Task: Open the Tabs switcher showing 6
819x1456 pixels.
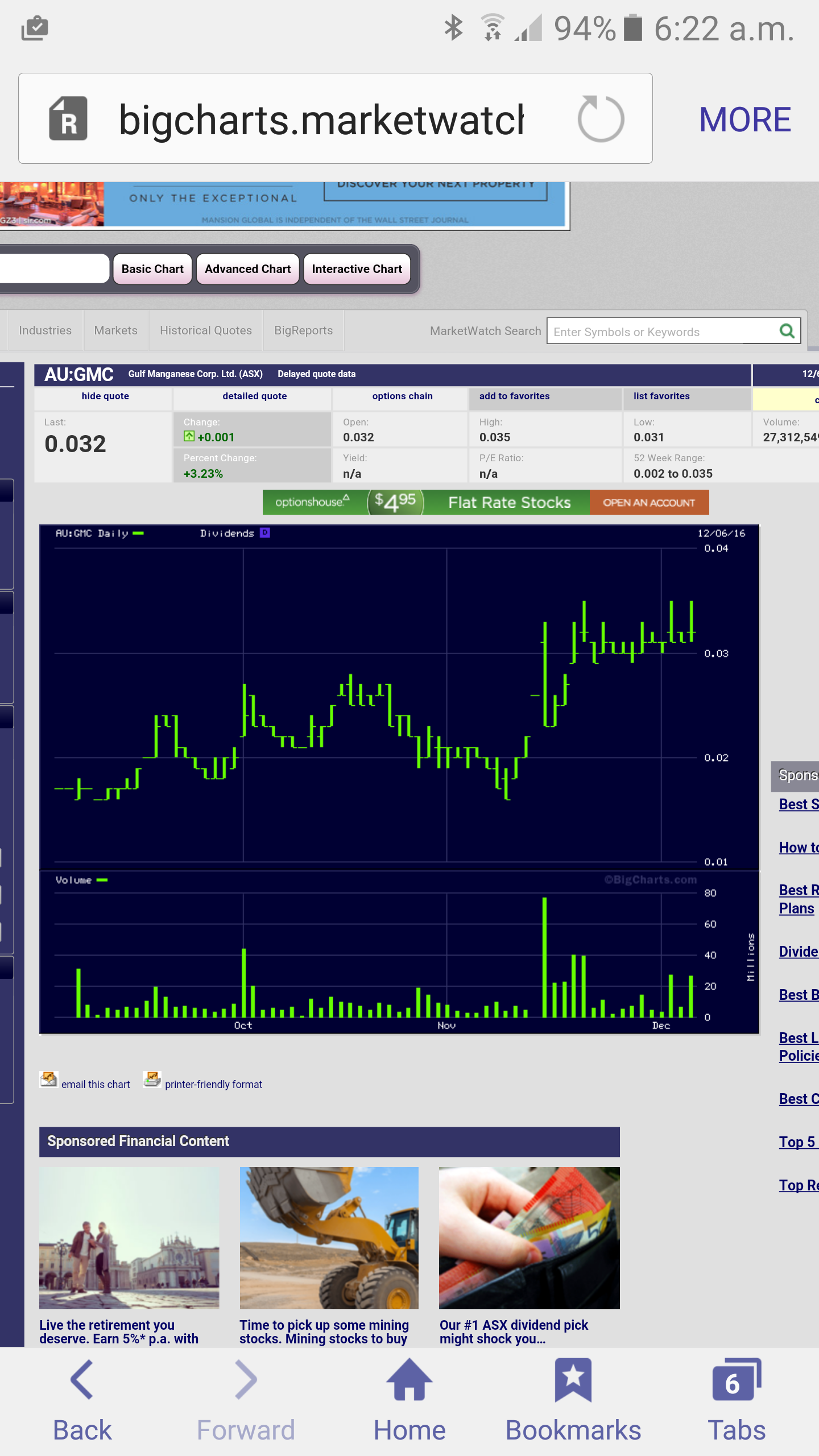Action: click(x=737, y=1401)
